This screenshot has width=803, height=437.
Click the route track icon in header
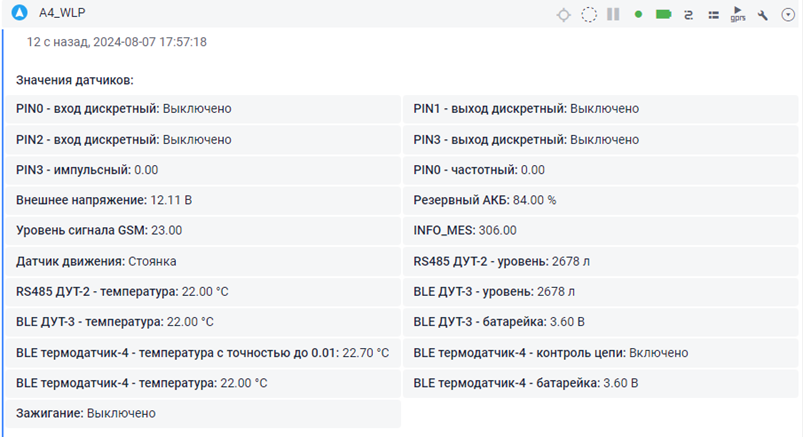click(x=688, y=15)
